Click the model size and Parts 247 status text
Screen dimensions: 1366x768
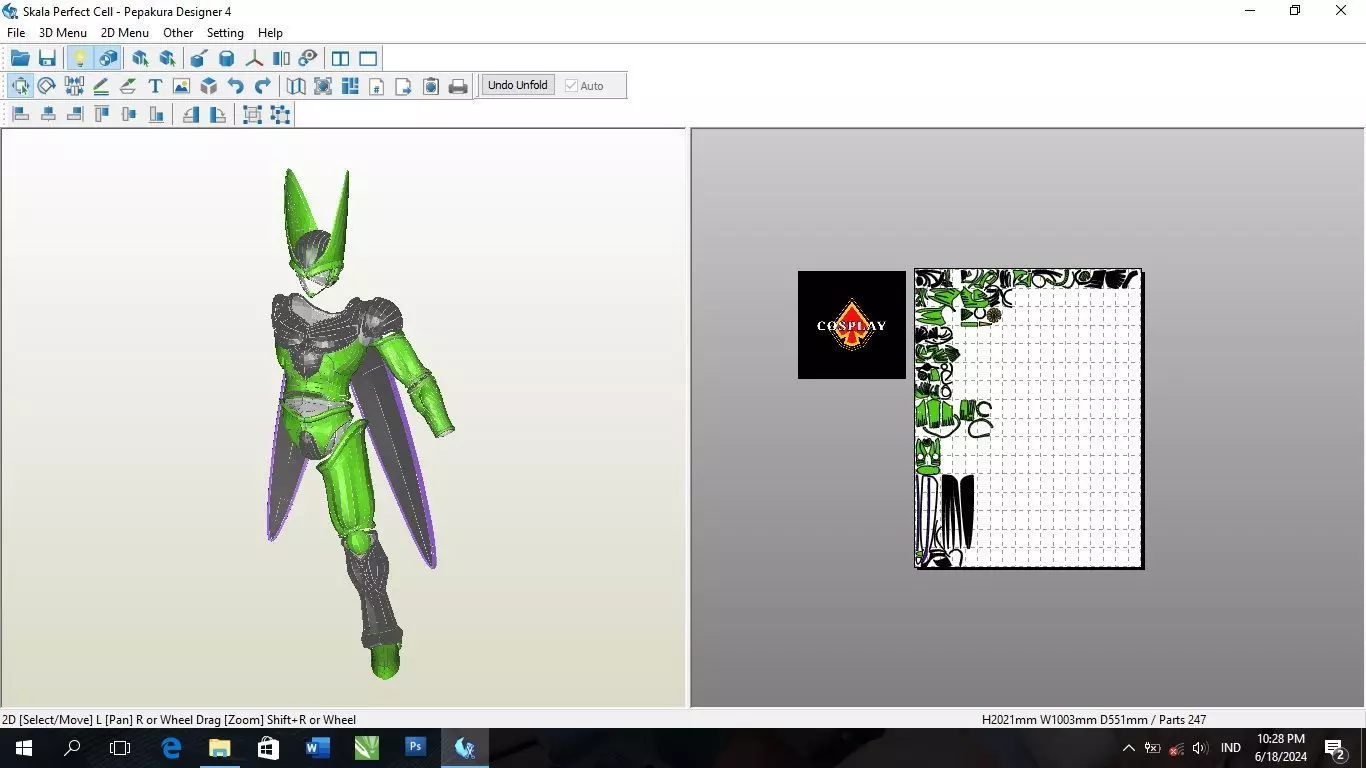coord(1094,719)
